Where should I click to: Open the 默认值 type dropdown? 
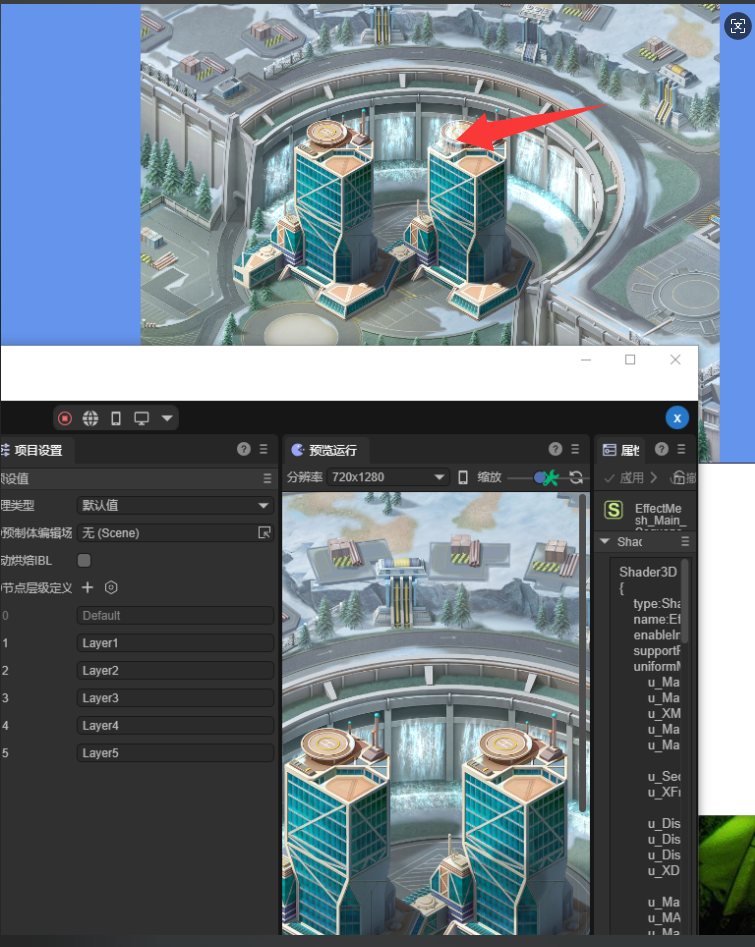175,506
